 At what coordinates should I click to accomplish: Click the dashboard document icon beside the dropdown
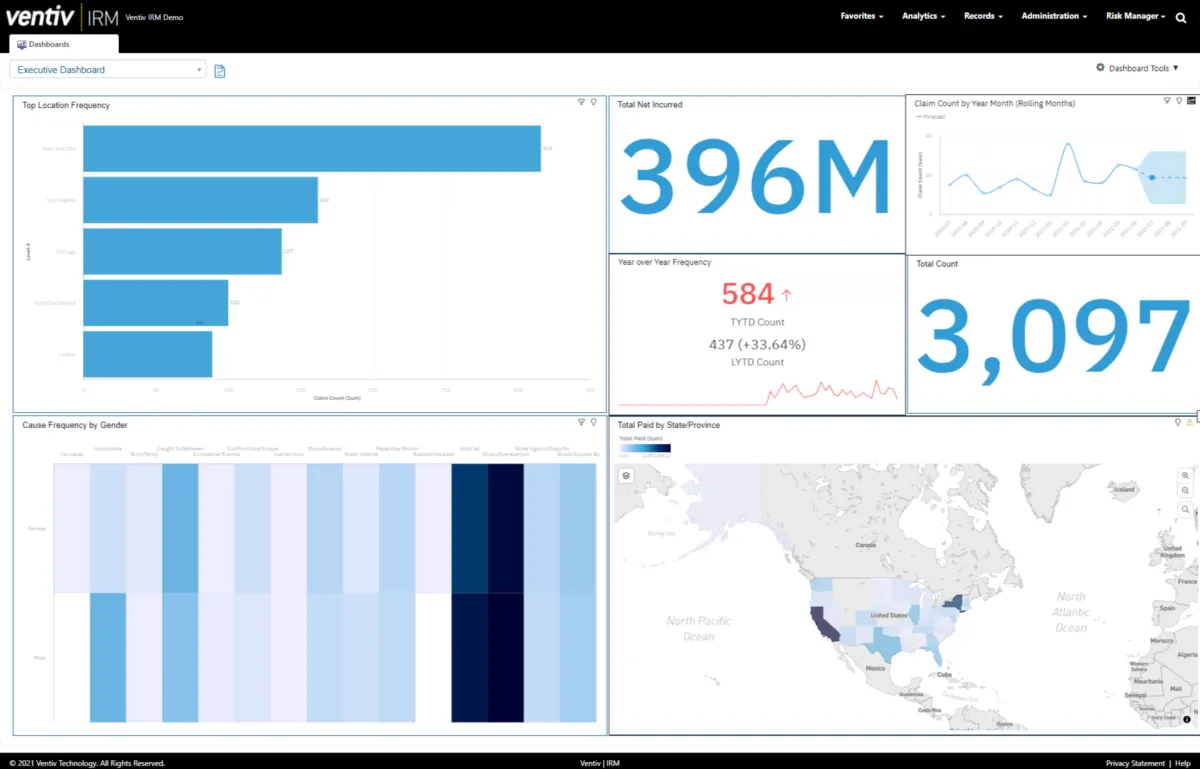[x=220, y=70]
